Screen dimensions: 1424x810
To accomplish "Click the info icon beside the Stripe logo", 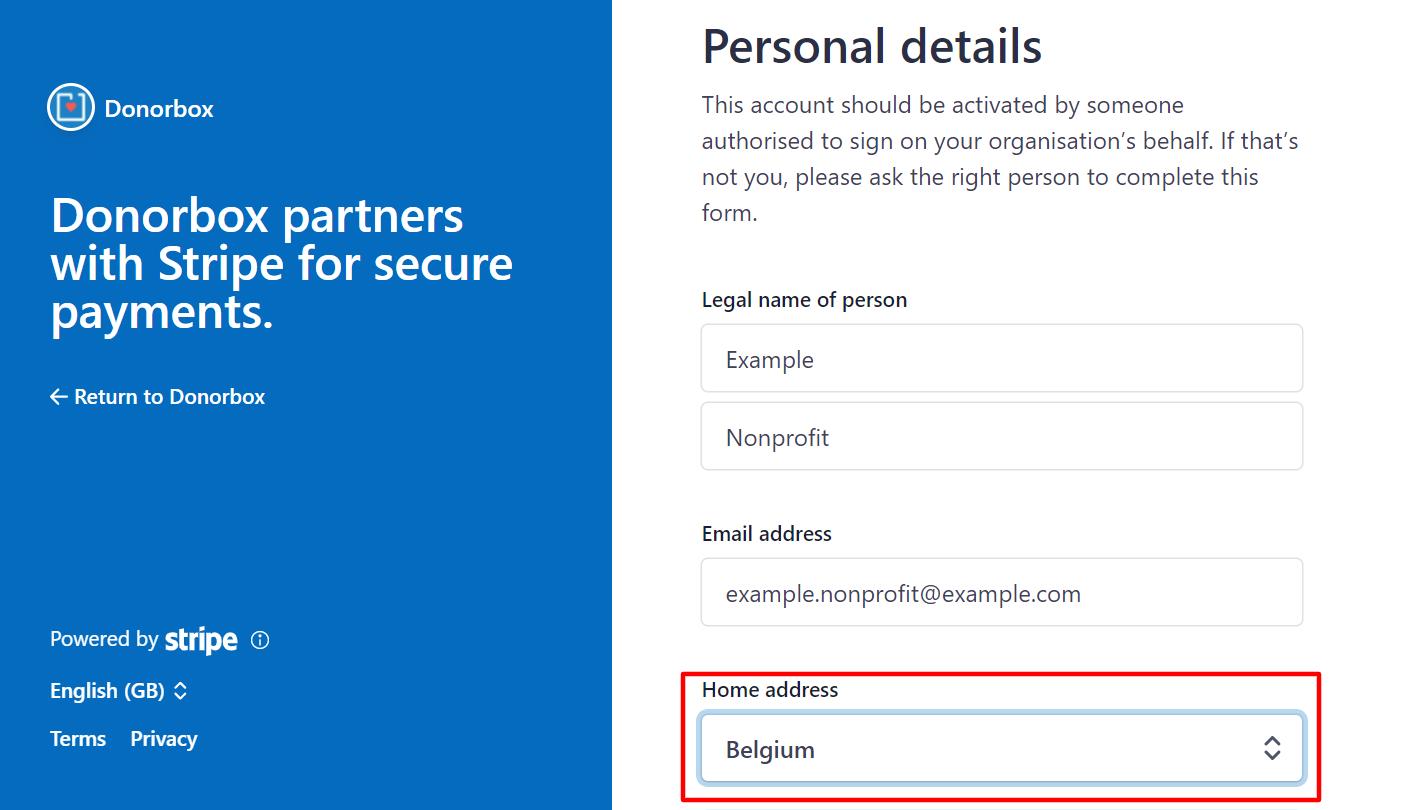I will pos(260,640).
